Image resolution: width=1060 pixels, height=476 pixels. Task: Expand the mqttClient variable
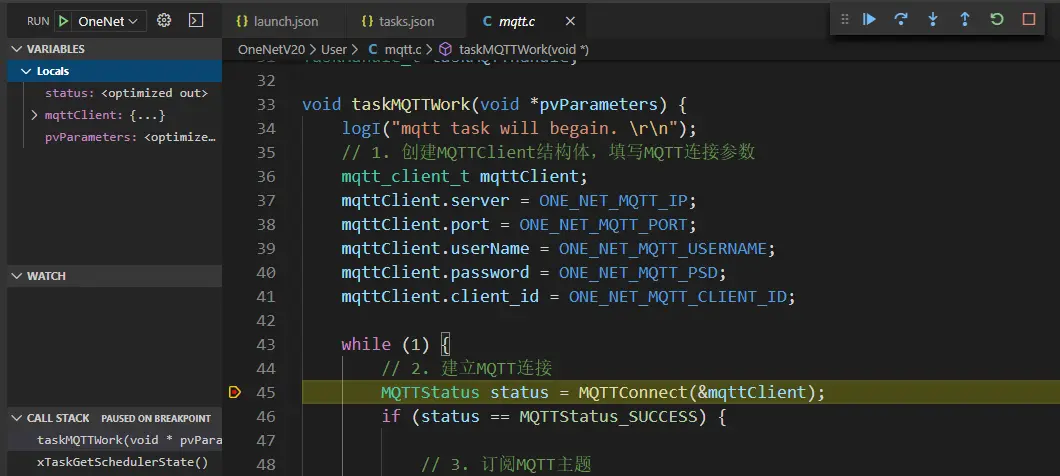click(x=35, y=115)
